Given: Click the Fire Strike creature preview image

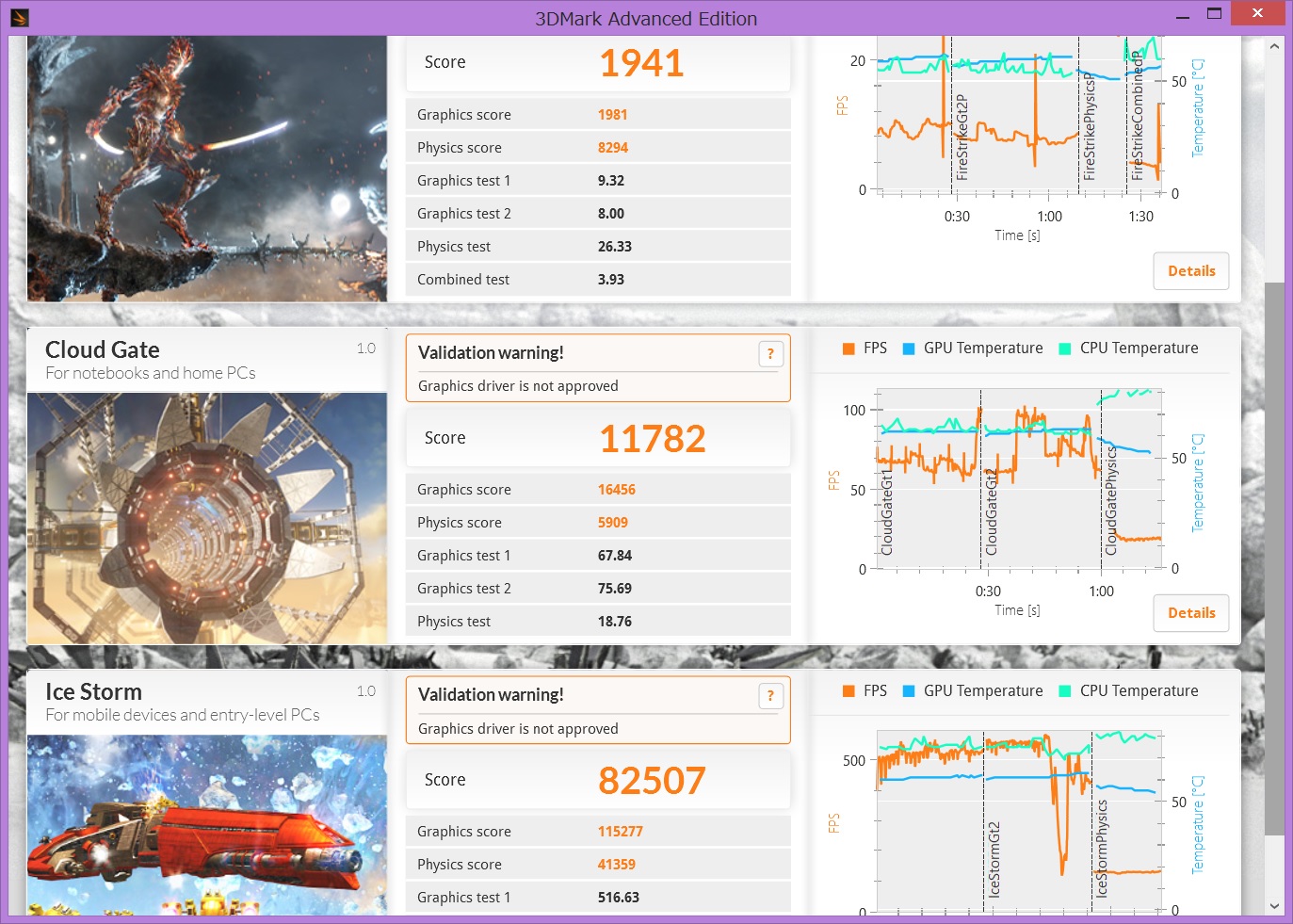Looking at the screenshot, I should tap(207, 169).
